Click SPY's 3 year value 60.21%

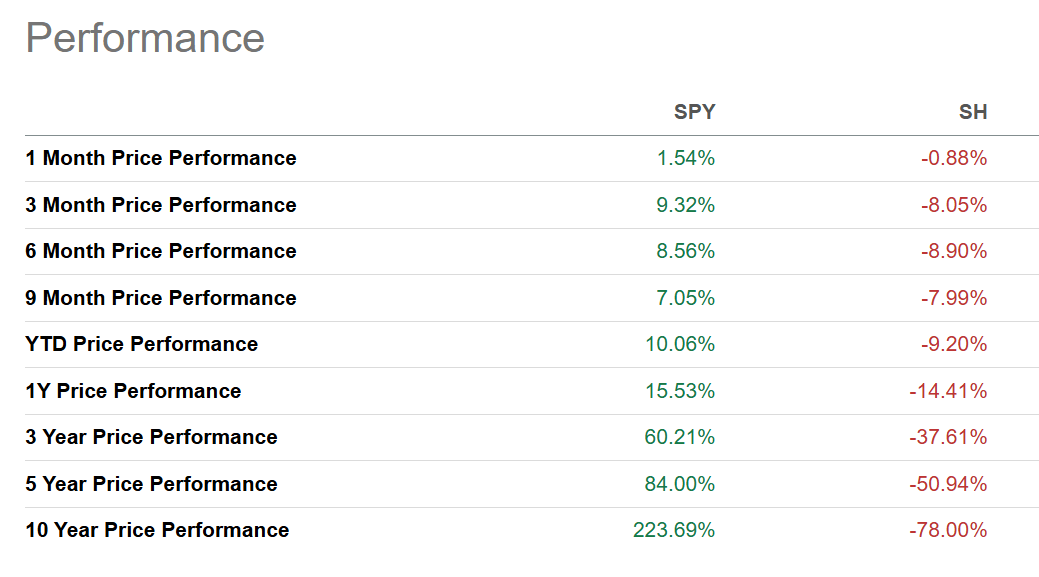point(681,437)
